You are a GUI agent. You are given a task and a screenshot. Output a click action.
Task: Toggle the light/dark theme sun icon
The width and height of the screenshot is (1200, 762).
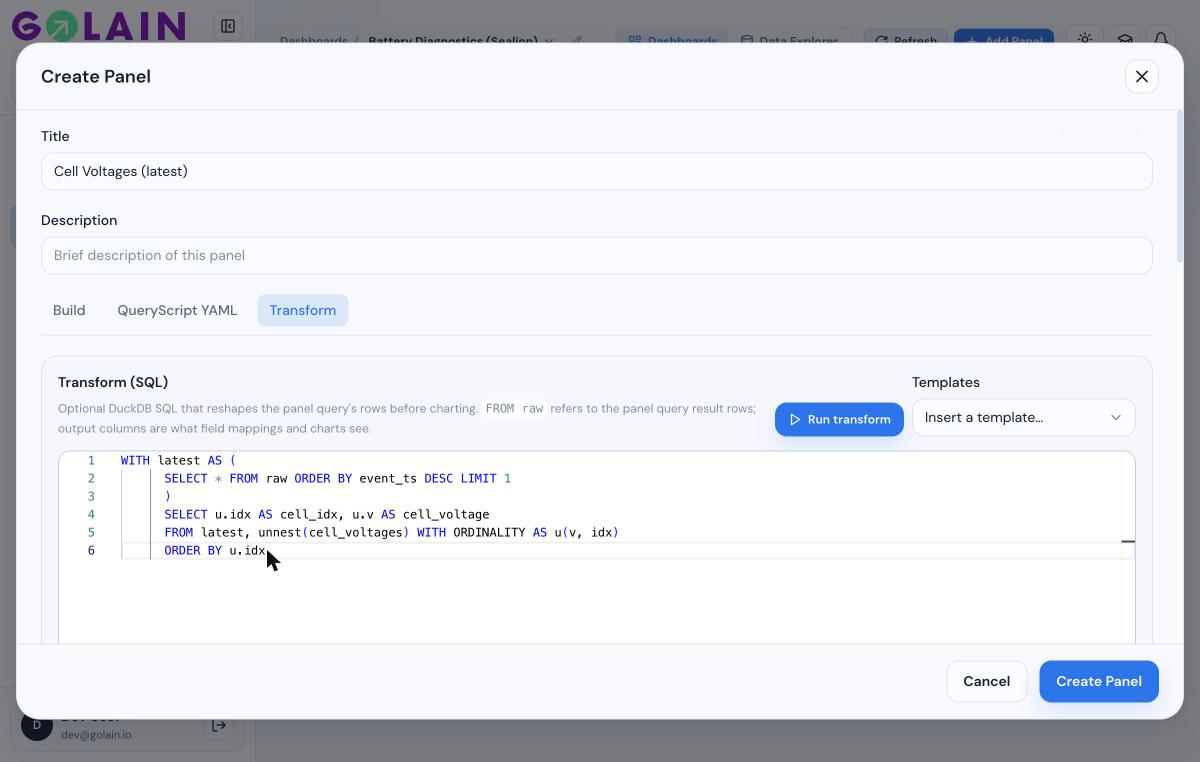(x=1085, y=39)
